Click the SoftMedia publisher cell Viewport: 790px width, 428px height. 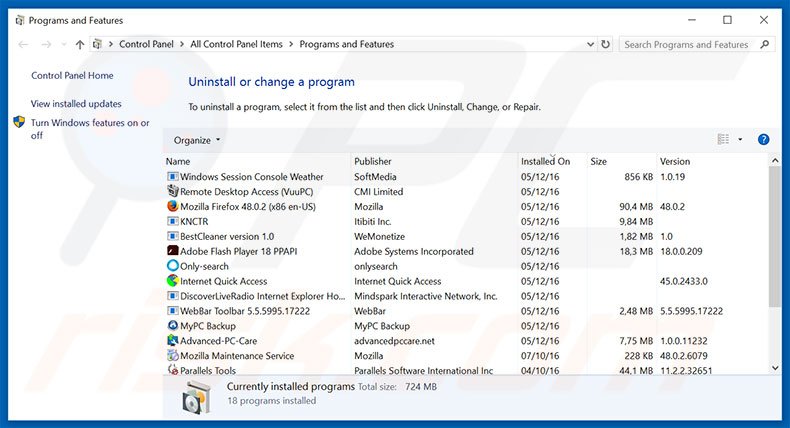[375, 177]
